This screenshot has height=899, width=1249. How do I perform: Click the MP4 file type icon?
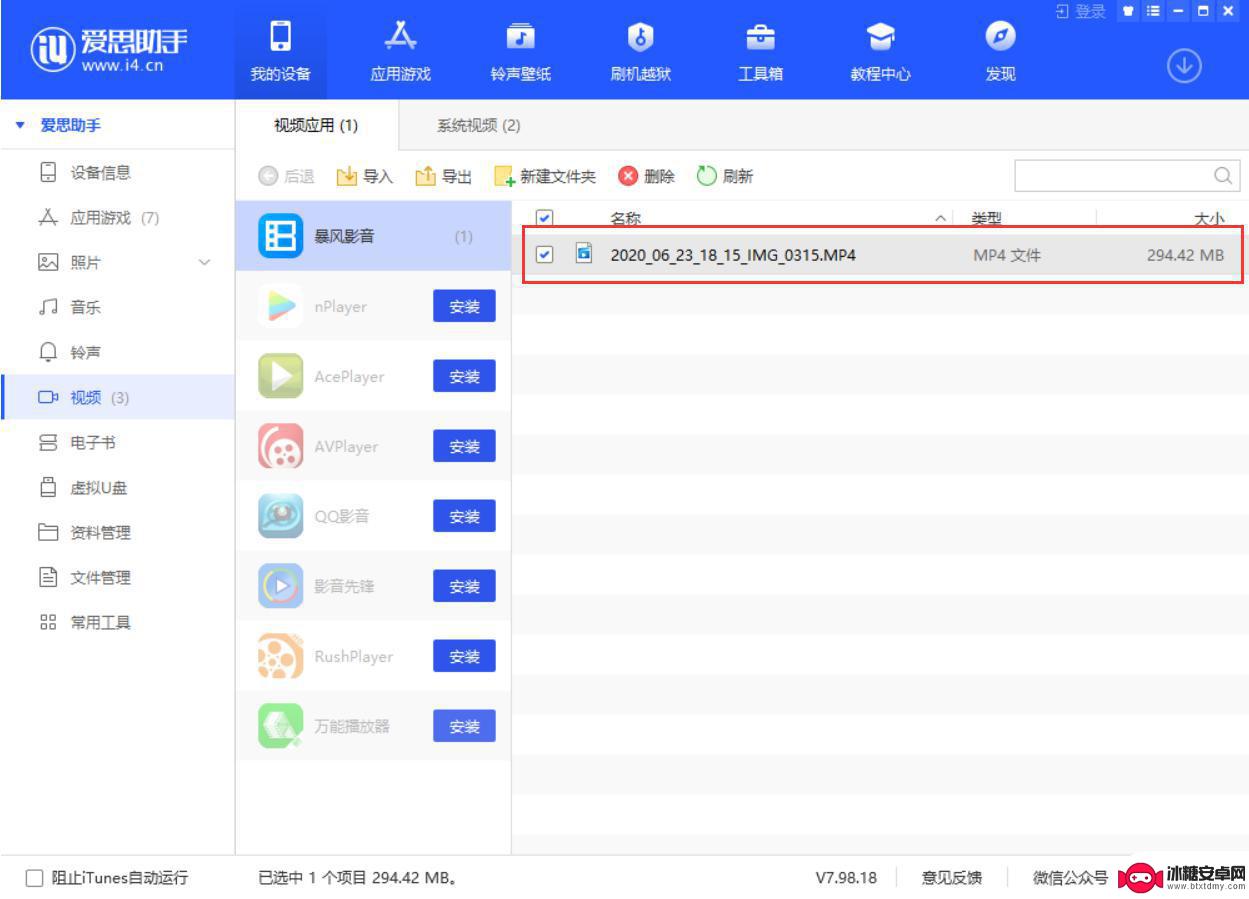pyautogui.click(x=584, y=253)
